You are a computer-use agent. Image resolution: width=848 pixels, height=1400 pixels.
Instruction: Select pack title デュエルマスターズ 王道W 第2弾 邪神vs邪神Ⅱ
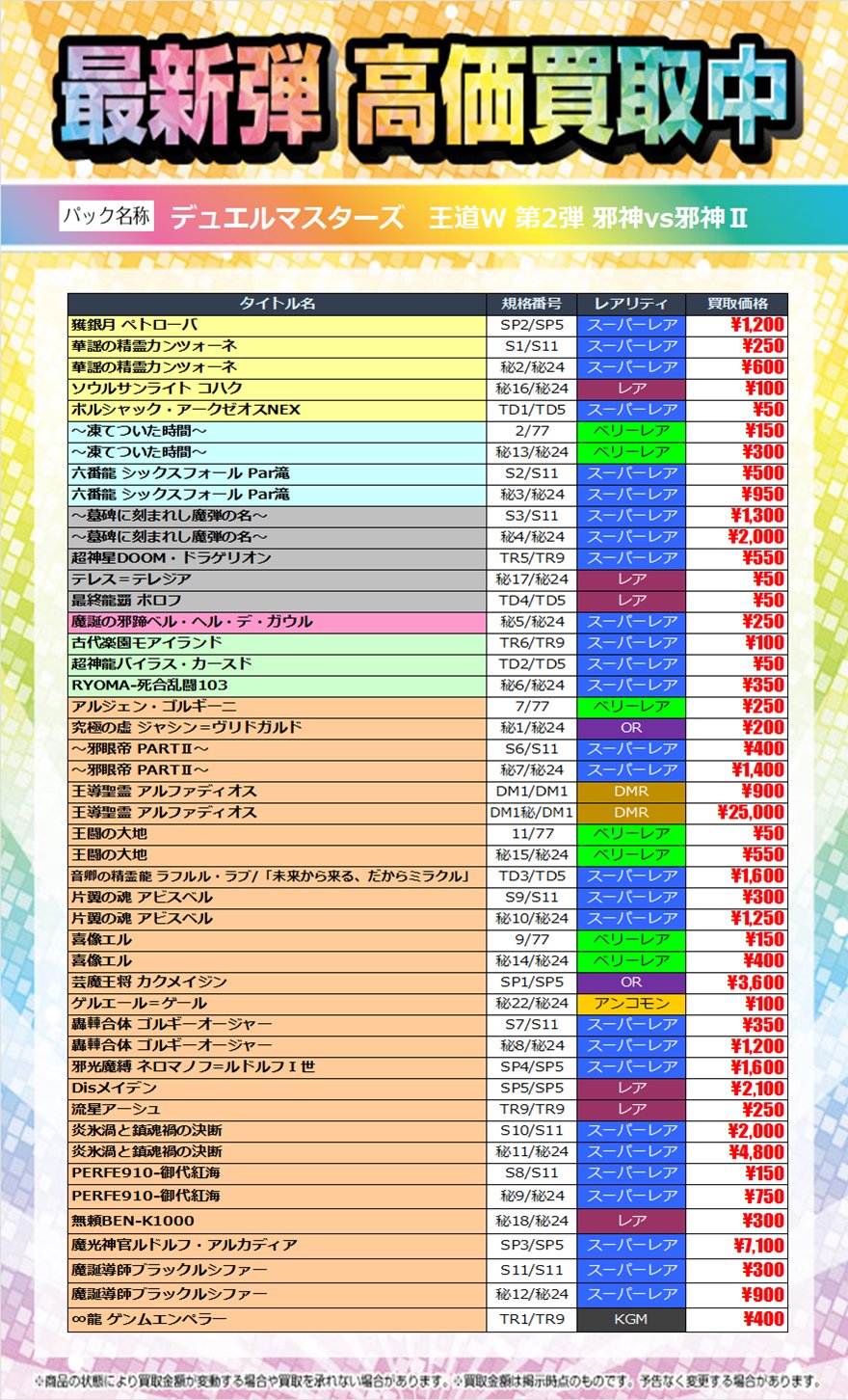coord(459,218)
